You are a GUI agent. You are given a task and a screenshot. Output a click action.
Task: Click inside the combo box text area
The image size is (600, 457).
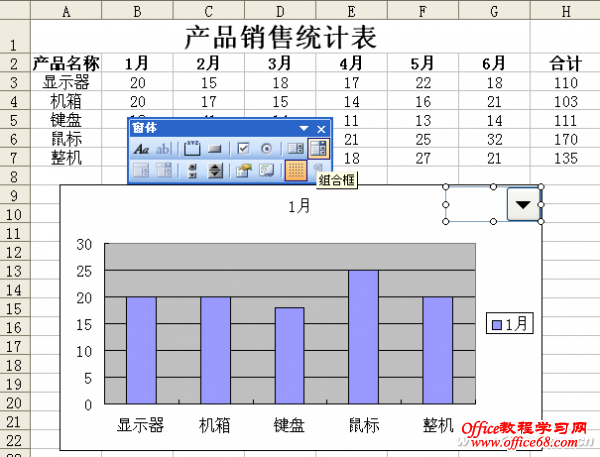pyautogui.click(x=476, y=204)
